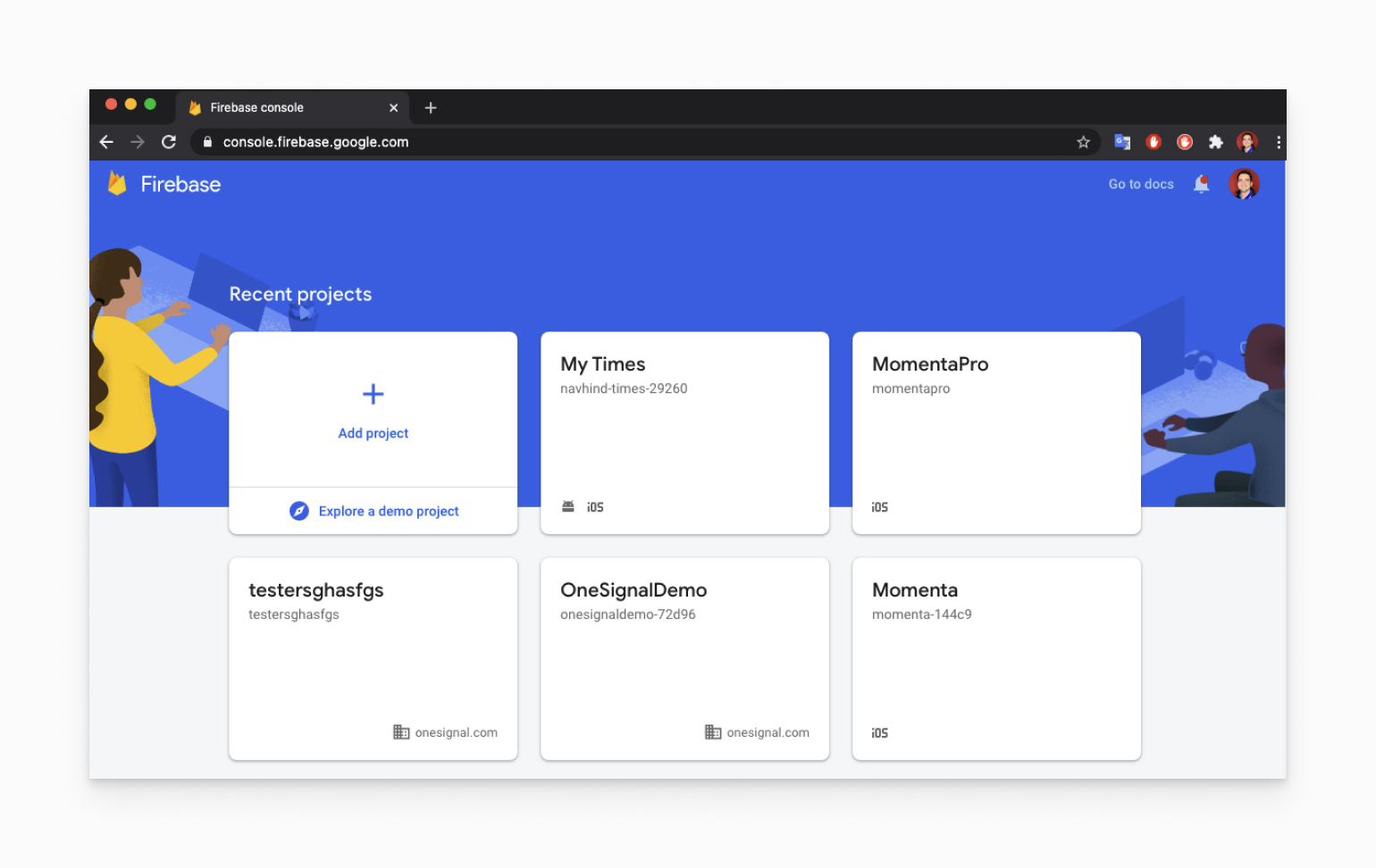Open the notifications bell in Firebase header
Screen dimensions: 1376x868
tap(1202, 184)
